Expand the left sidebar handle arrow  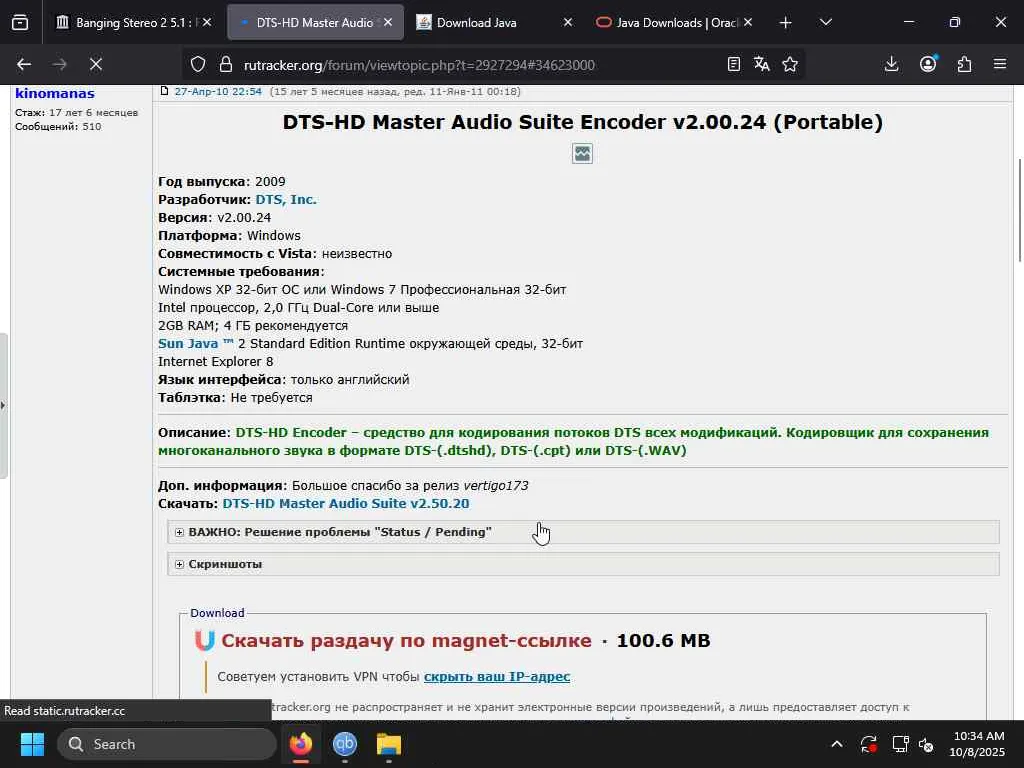coord(3,406)
